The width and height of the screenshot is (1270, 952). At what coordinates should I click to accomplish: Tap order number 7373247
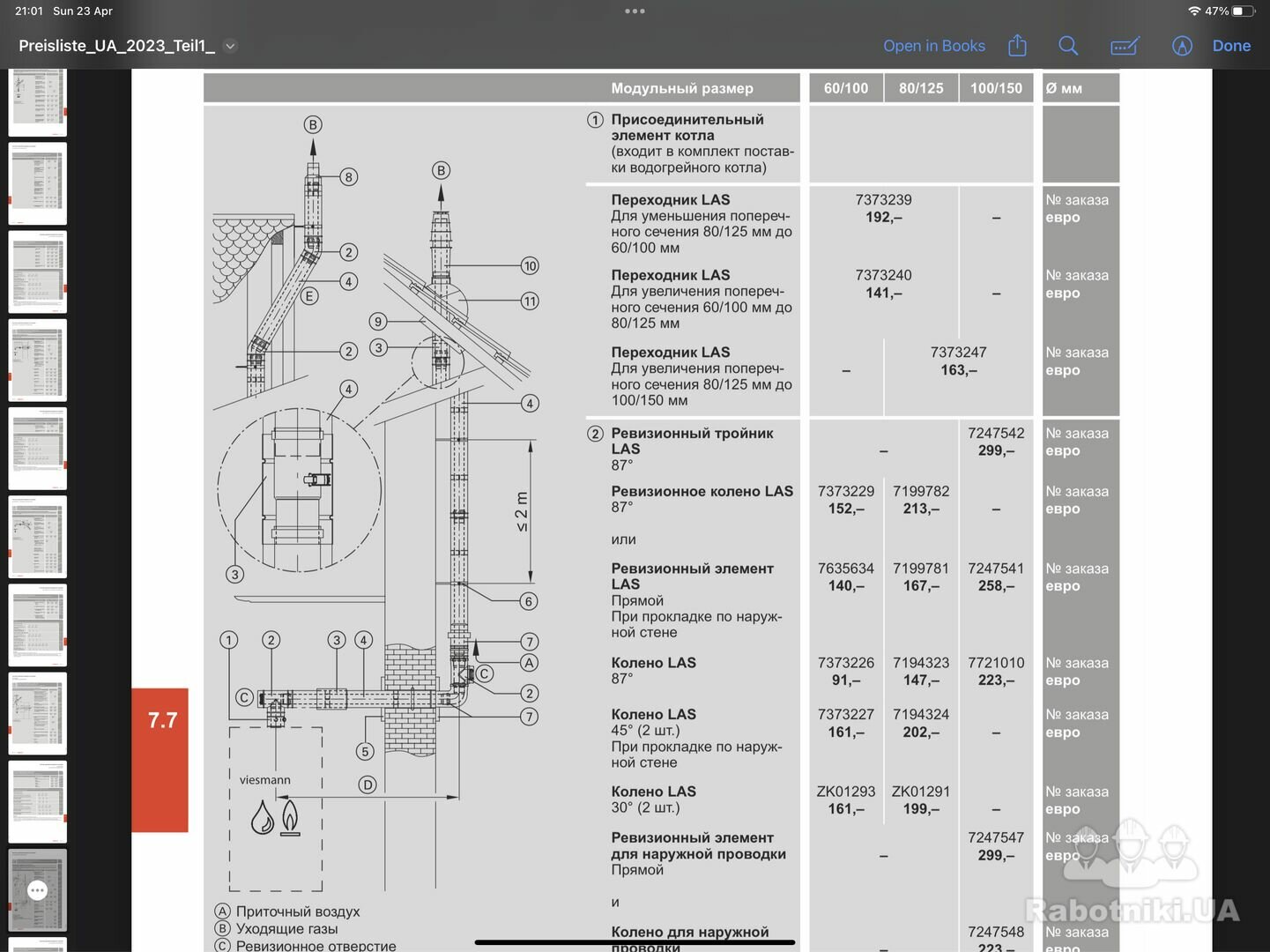[958, 352]
